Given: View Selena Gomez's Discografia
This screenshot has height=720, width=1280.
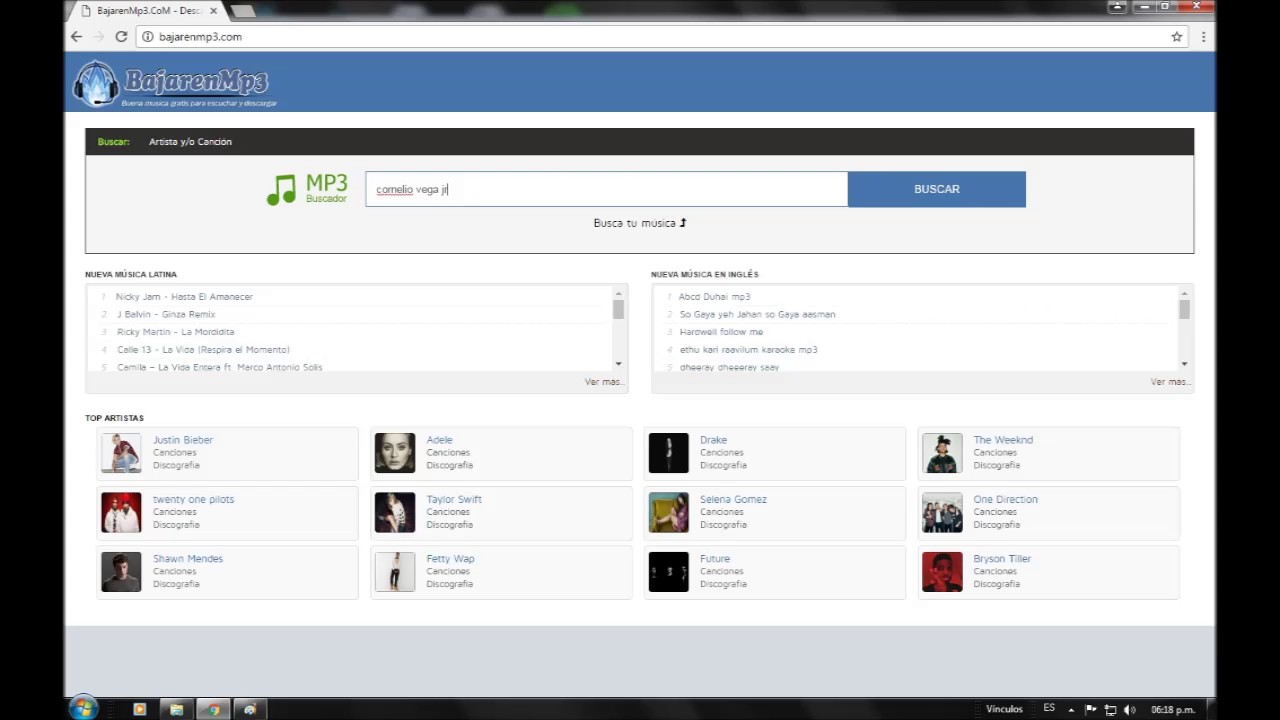Looking at the screenshot, I should (x=723, y=525).
